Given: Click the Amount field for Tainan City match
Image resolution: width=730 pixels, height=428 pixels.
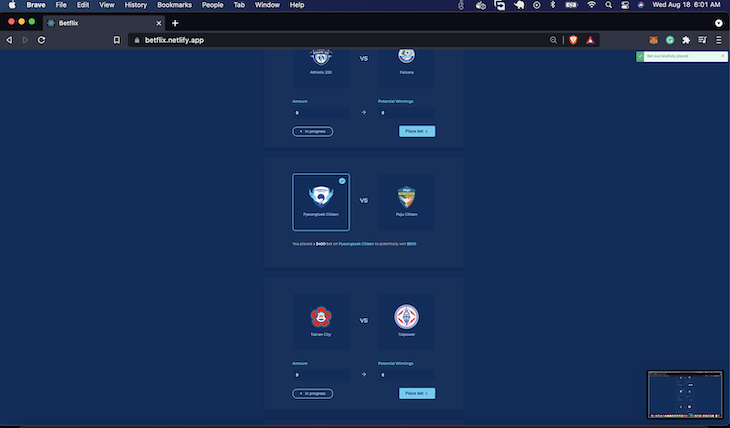Looking at the screenshot, I should pos(321,375).
